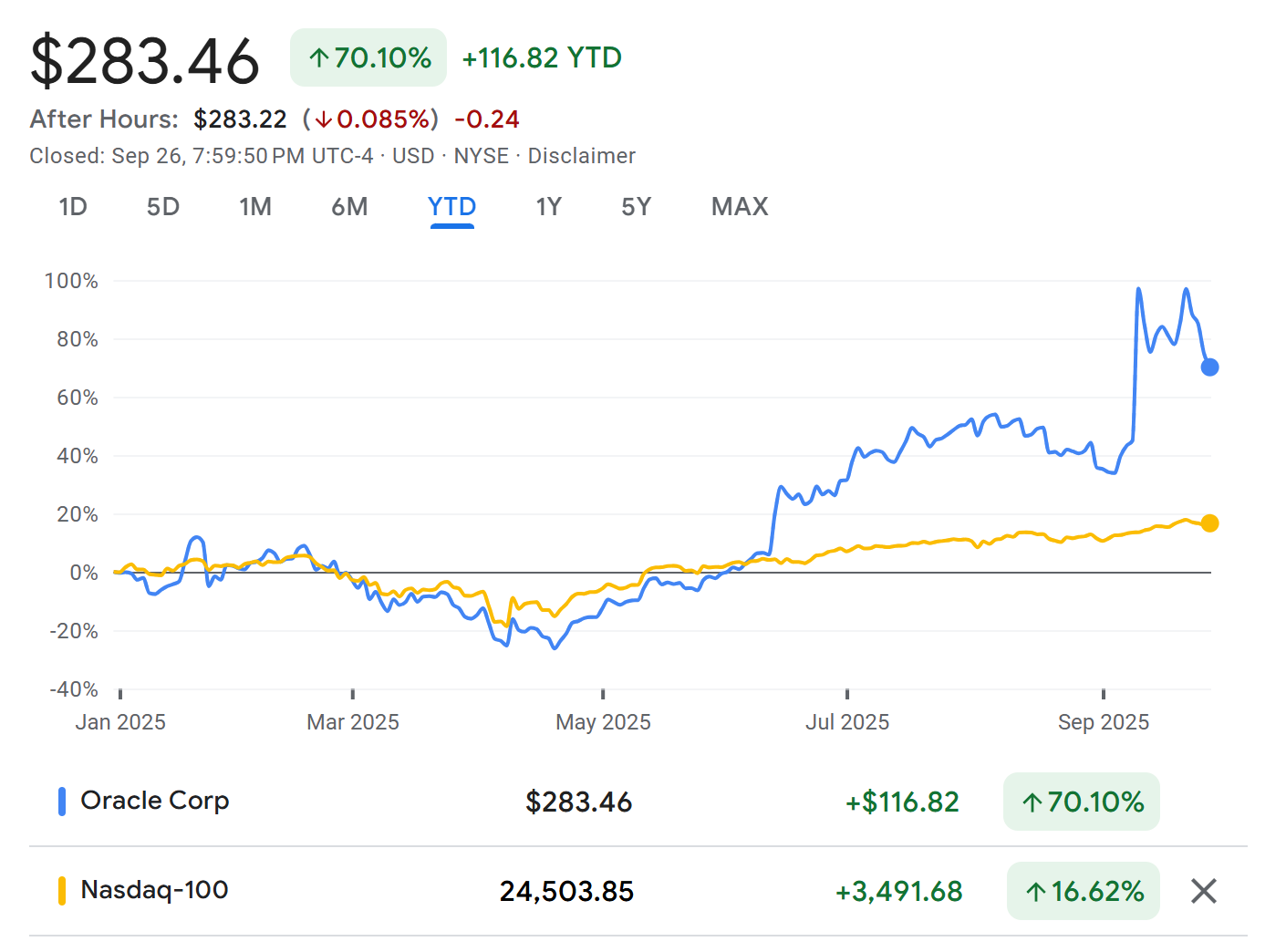Click the yellow endpoint dot on the Nasdaq-100 line
1286x952 pixels.
[x=1209, y=523]
